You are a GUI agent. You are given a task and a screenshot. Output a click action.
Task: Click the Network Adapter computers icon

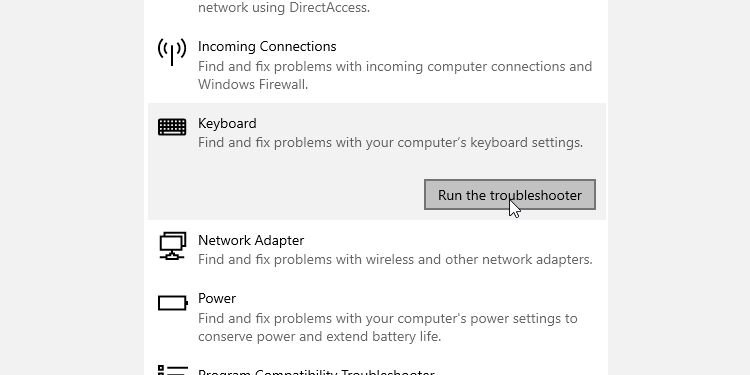coord(172,245)
